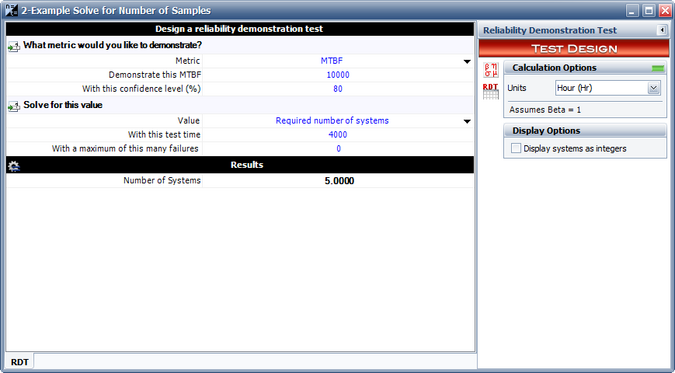Open the Units Hour (Hr) combo box

click(x=607, y=88)
